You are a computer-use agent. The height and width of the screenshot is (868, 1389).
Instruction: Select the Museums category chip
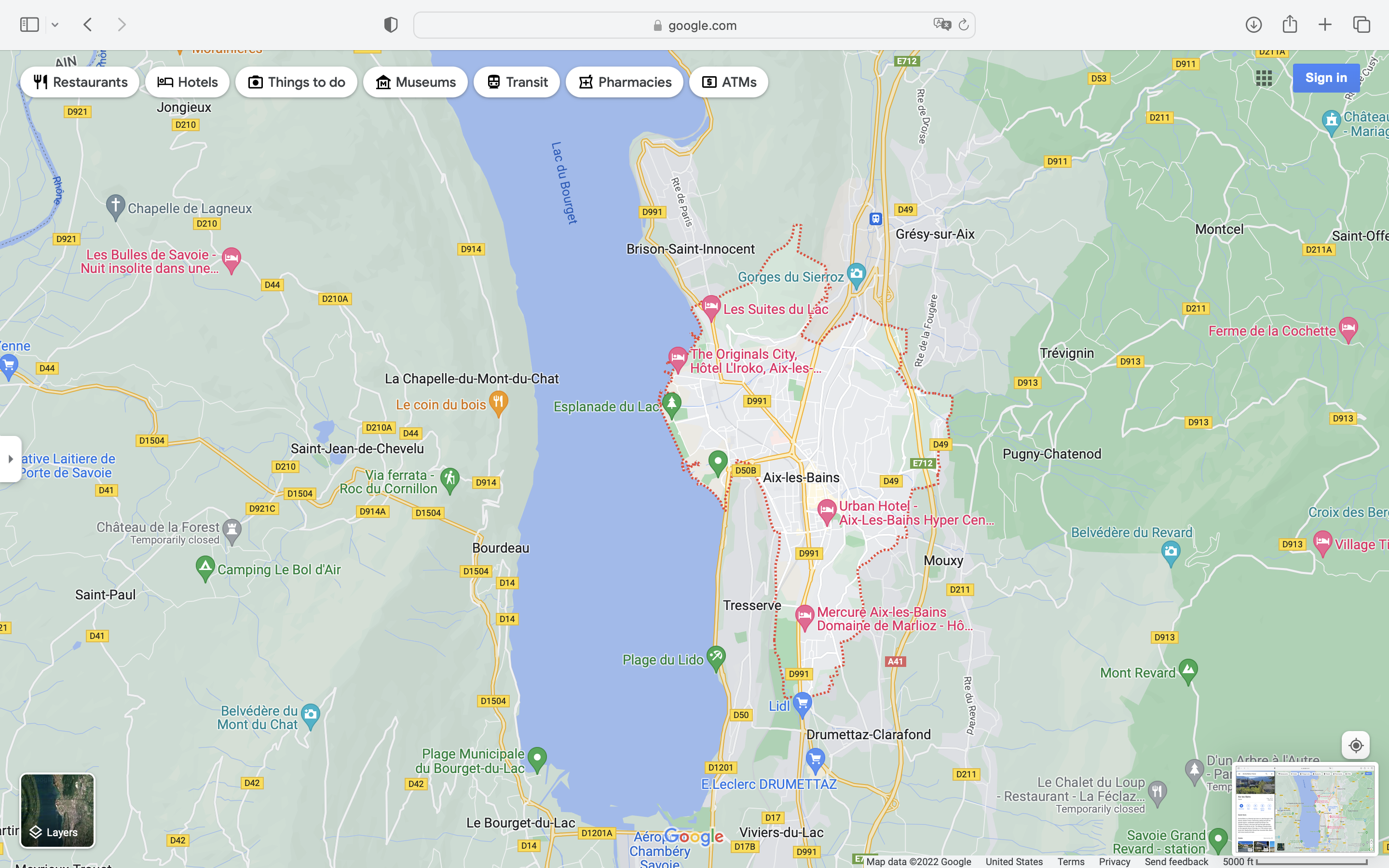[415, 82]
